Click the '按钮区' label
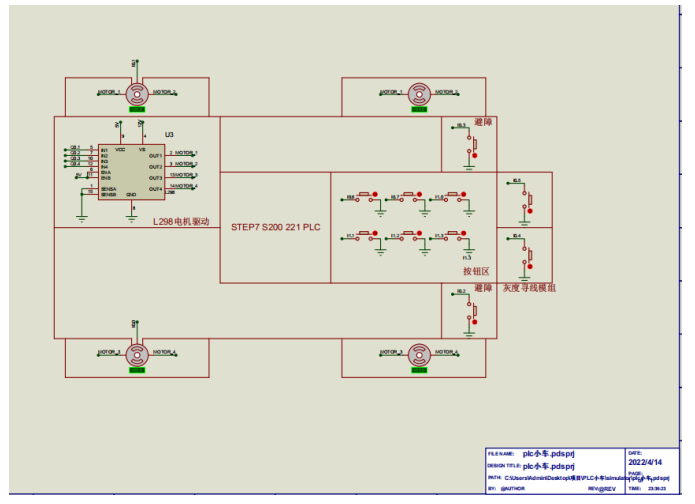 (x=476, y=271)
